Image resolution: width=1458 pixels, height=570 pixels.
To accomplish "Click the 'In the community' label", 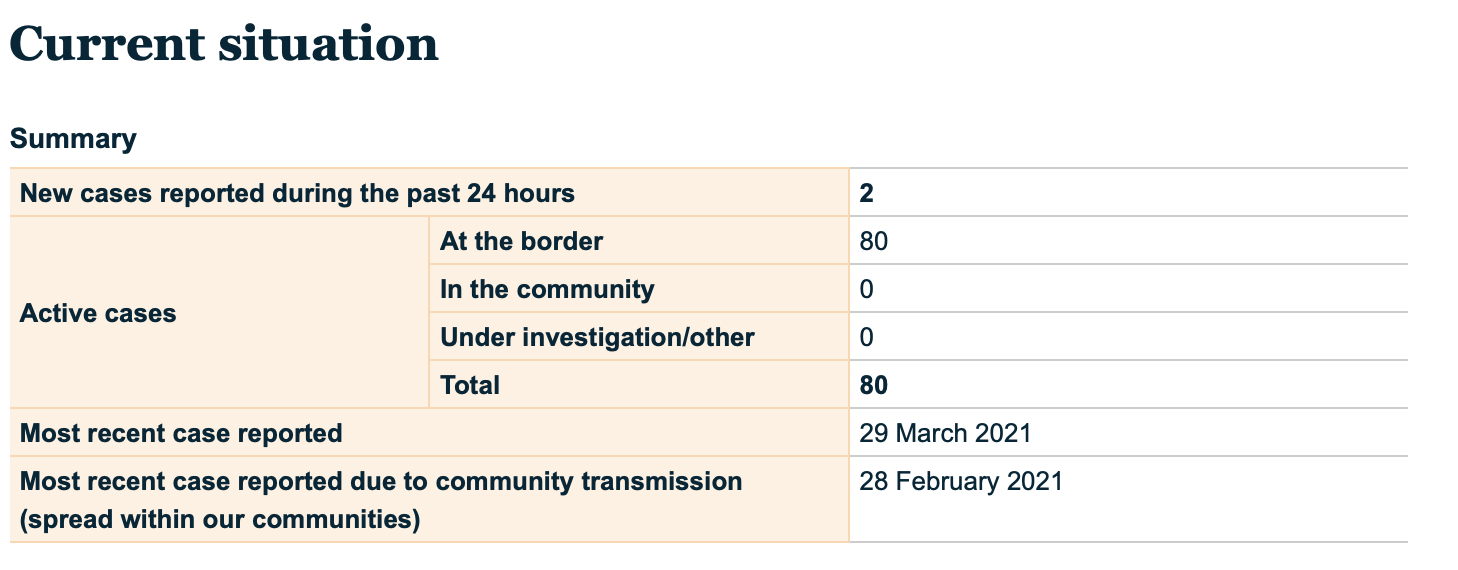I will point(547,289).
